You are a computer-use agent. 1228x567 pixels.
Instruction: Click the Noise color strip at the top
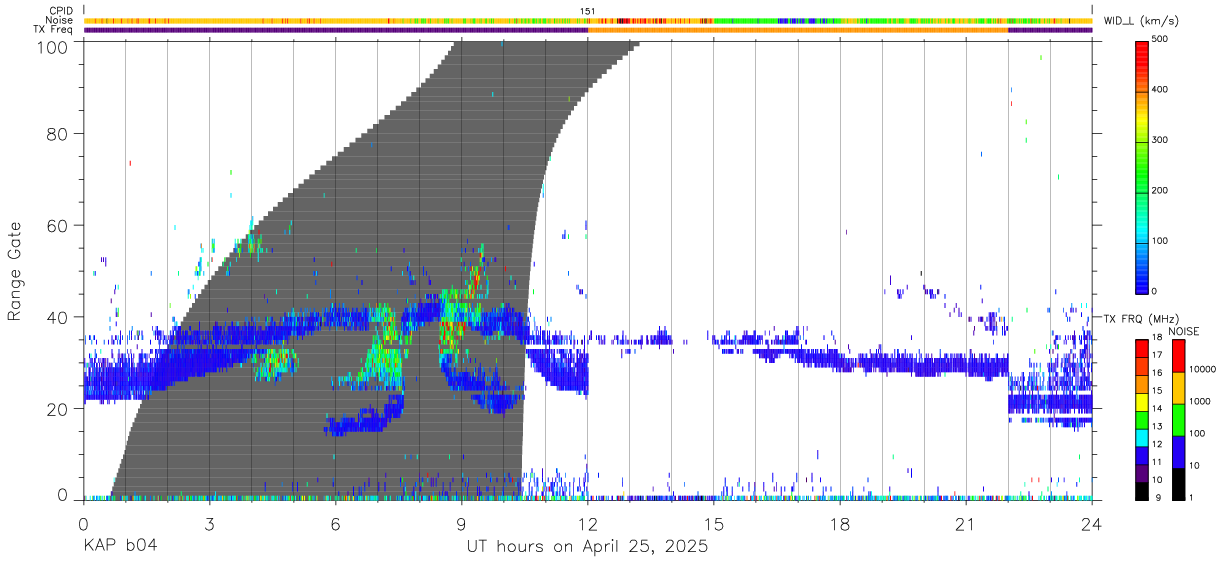pos(588,20)
